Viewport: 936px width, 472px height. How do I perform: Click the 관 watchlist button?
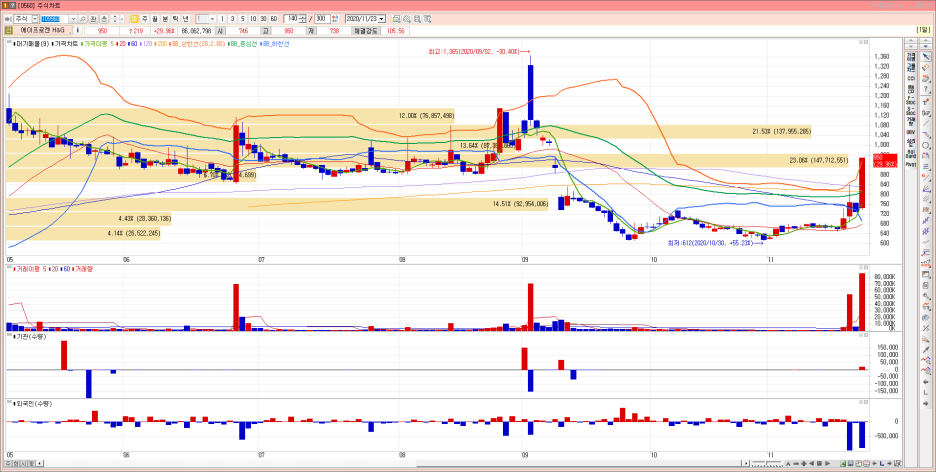[x=94, y=18]
